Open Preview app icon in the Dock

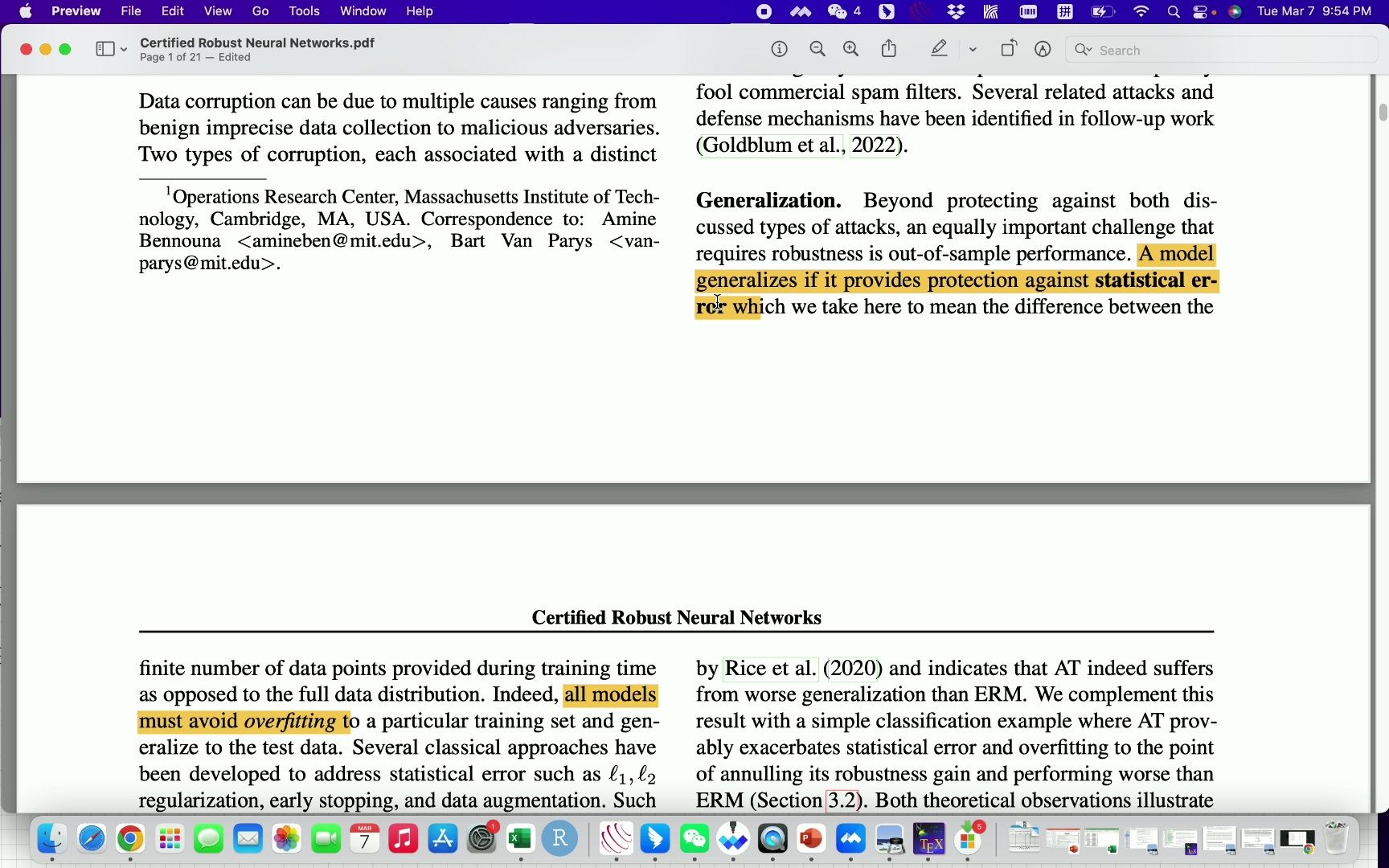890,839
